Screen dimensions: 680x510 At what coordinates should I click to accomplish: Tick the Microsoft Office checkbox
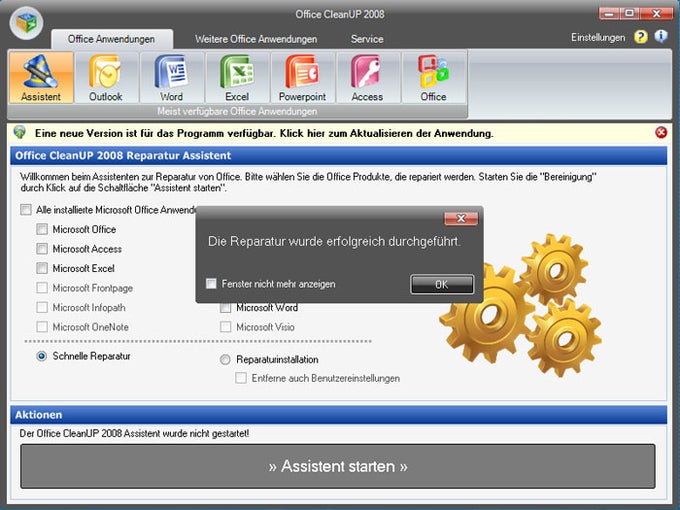[x=42, y=229]
